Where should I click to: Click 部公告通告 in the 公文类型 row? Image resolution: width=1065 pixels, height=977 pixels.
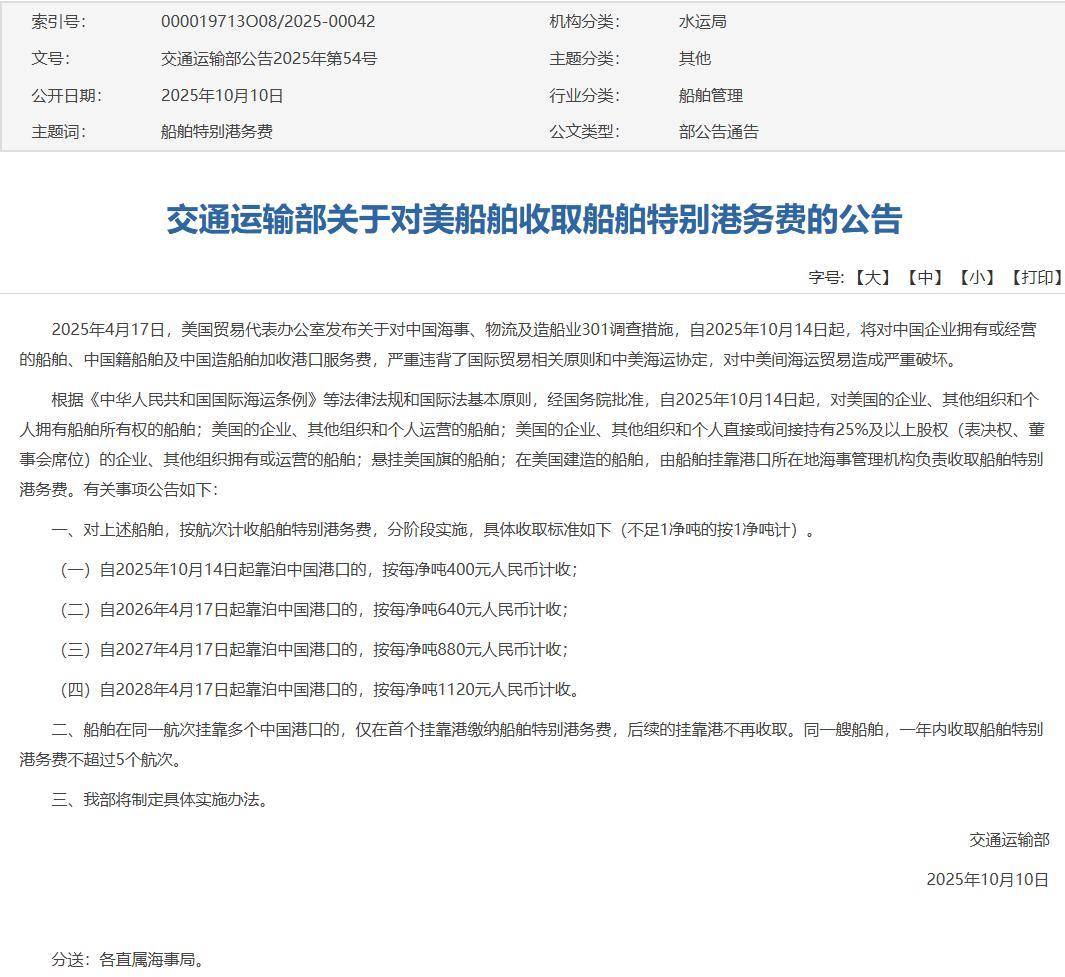click(x=718, y=131)
